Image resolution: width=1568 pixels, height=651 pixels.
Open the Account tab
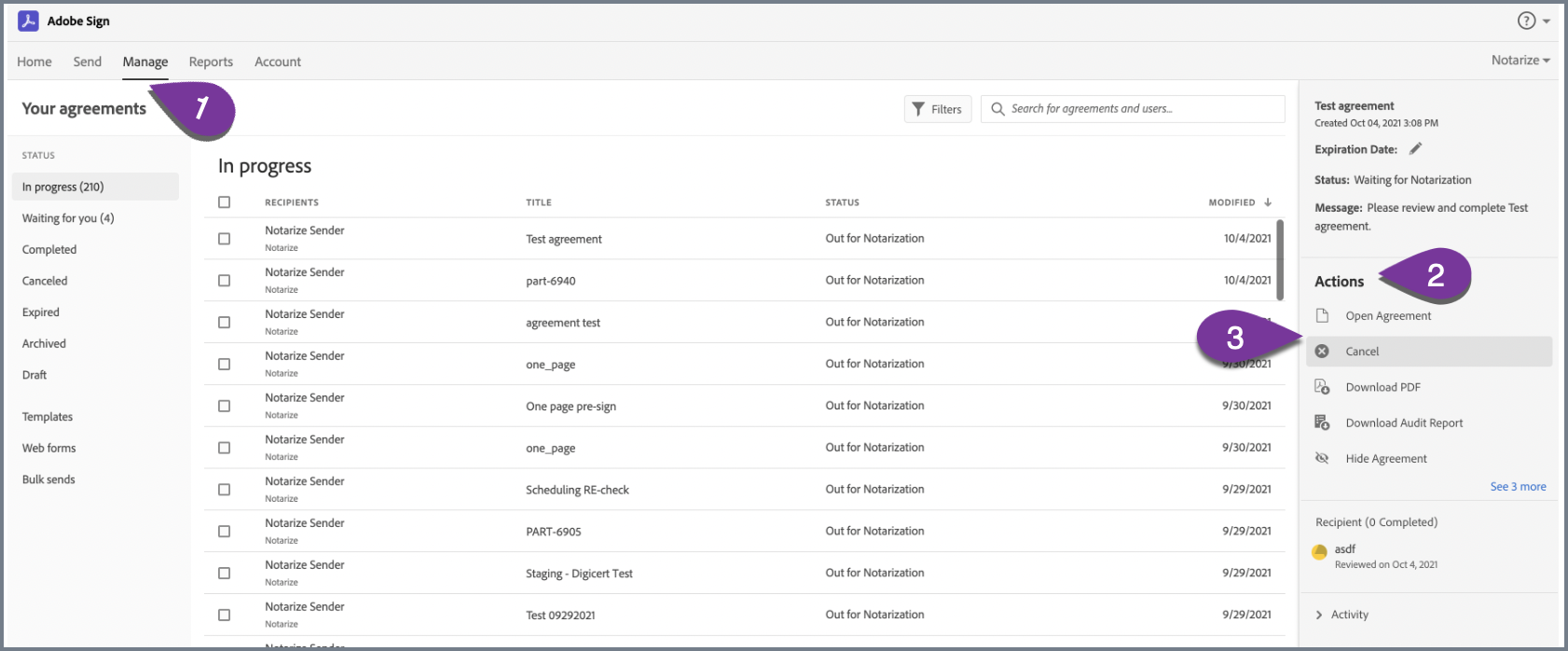[x=278, y=62]
